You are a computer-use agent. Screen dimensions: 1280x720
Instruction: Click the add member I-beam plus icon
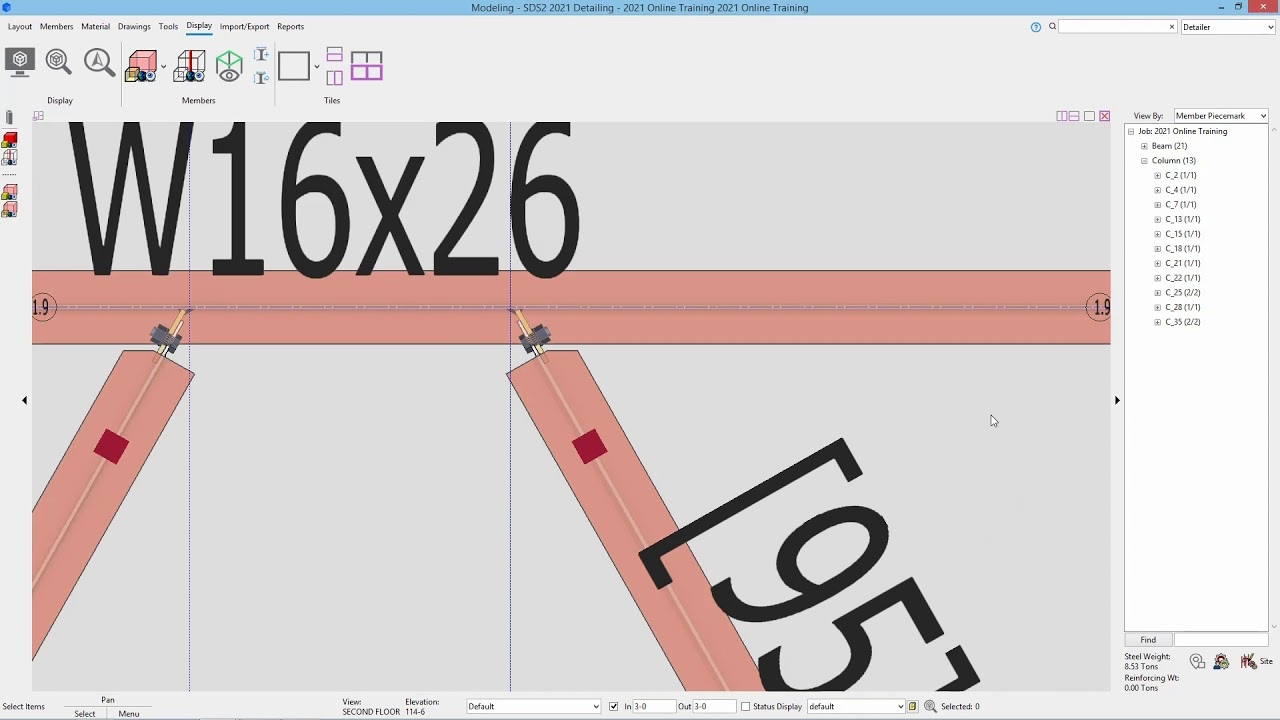tap(261, 55)
